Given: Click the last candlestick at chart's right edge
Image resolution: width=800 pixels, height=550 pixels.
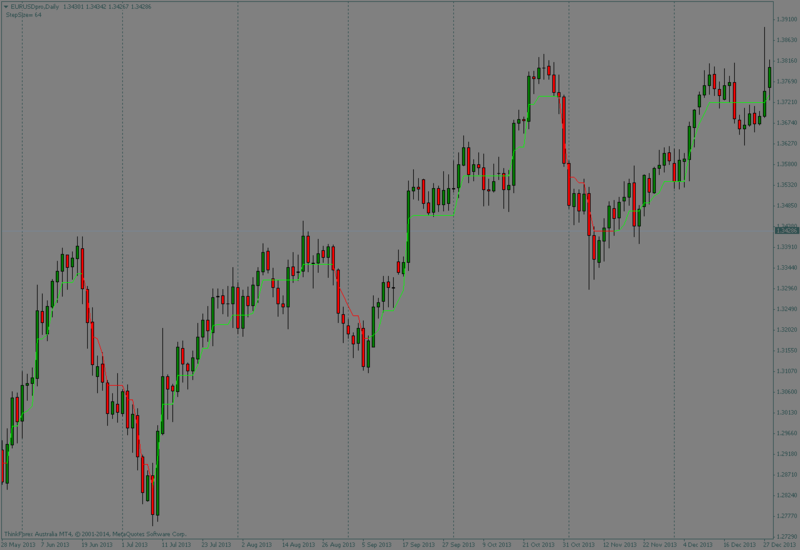Looking at the screenshot, I should click(x=769, y=76).
